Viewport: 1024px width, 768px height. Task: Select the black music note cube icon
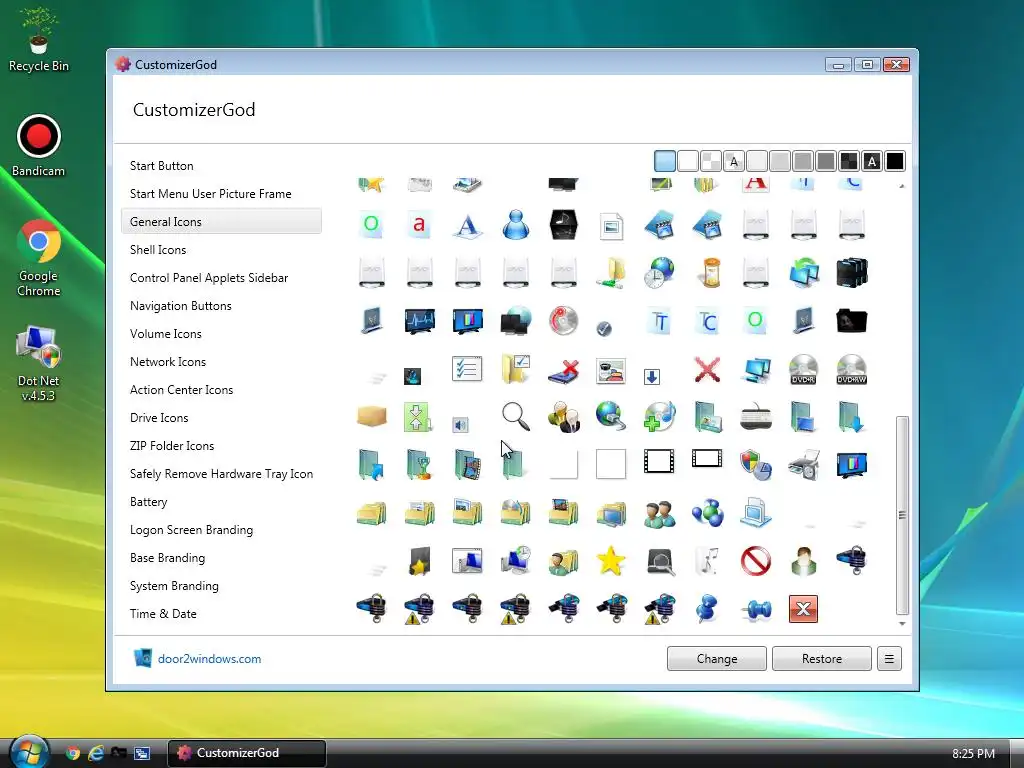[x=564, y=225]
